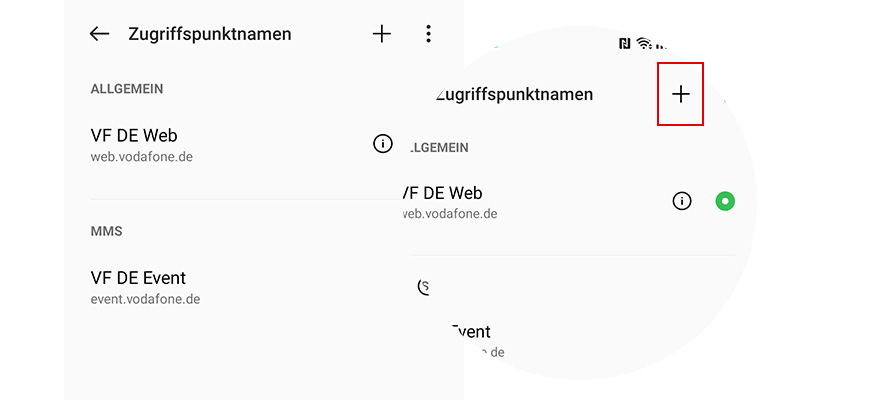Image resolution: width=879 pixels, height=400 pixels.
Task: Click the Zugriffspunktnamen title in magnified circle
Action: pos(515,95)
